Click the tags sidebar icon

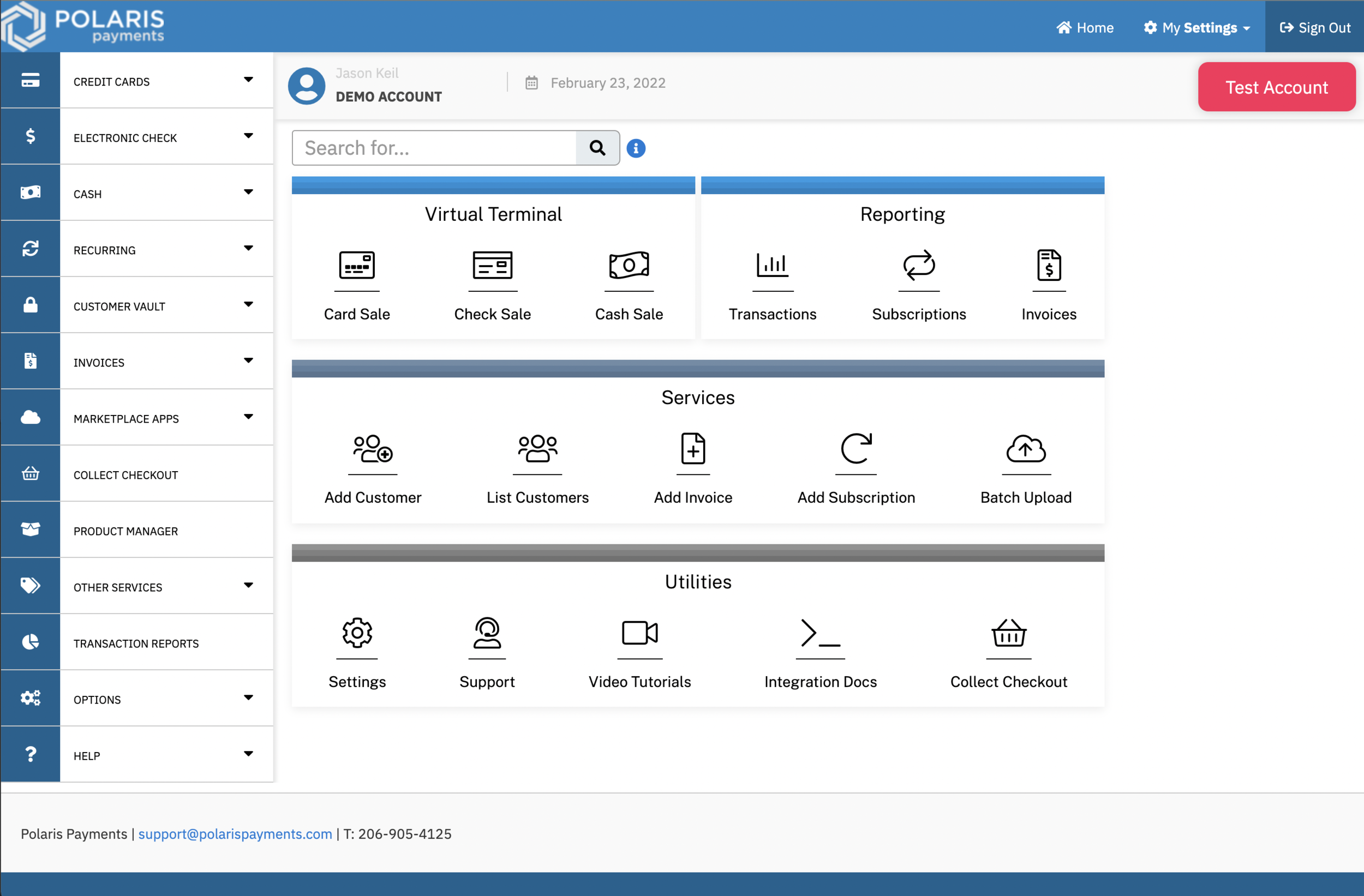point(31,585)
